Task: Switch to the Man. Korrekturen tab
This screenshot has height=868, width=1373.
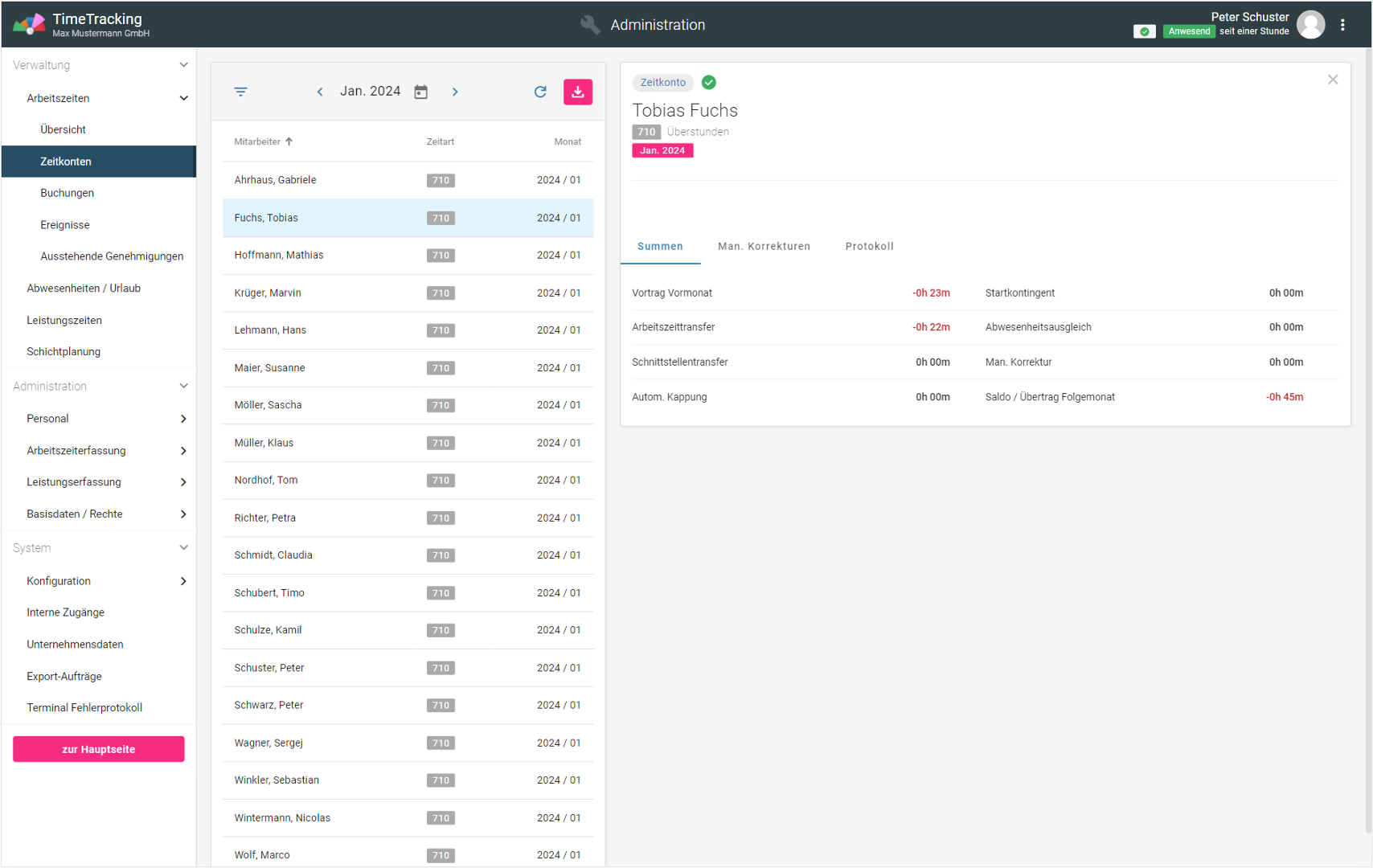Action: pos(763,246)
